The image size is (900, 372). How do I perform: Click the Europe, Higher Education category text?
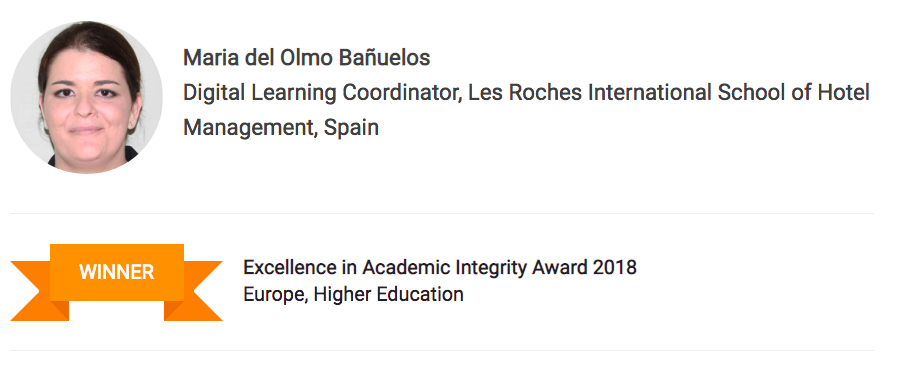pos(354,294)
